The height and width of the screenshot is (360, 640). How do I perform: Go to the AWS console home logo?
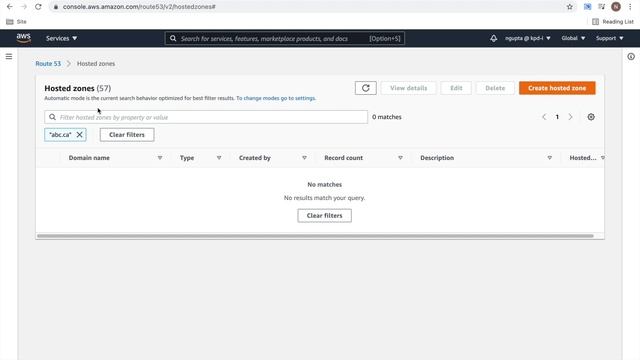(24, 38)
